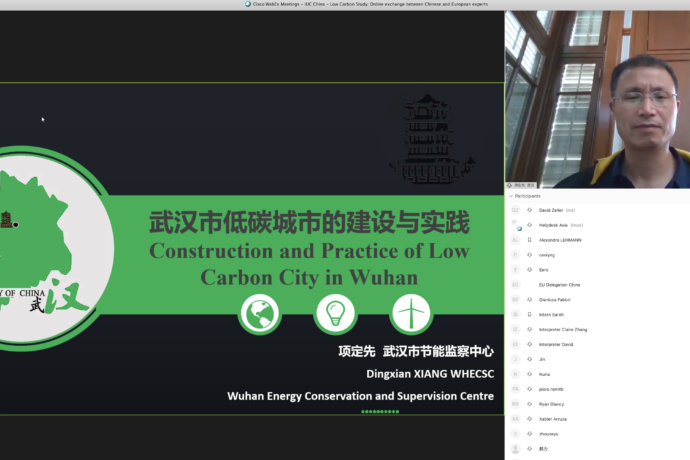Select participant name Intern Sarah
690x460 pixels.
[551, 314]
